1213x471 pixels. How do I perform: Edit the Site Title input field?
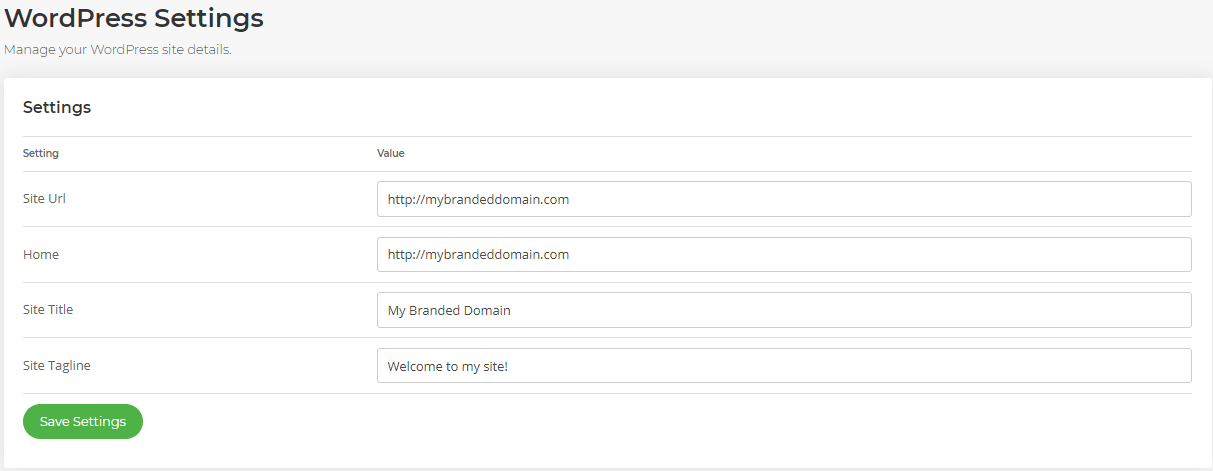[x=784, y=310]
